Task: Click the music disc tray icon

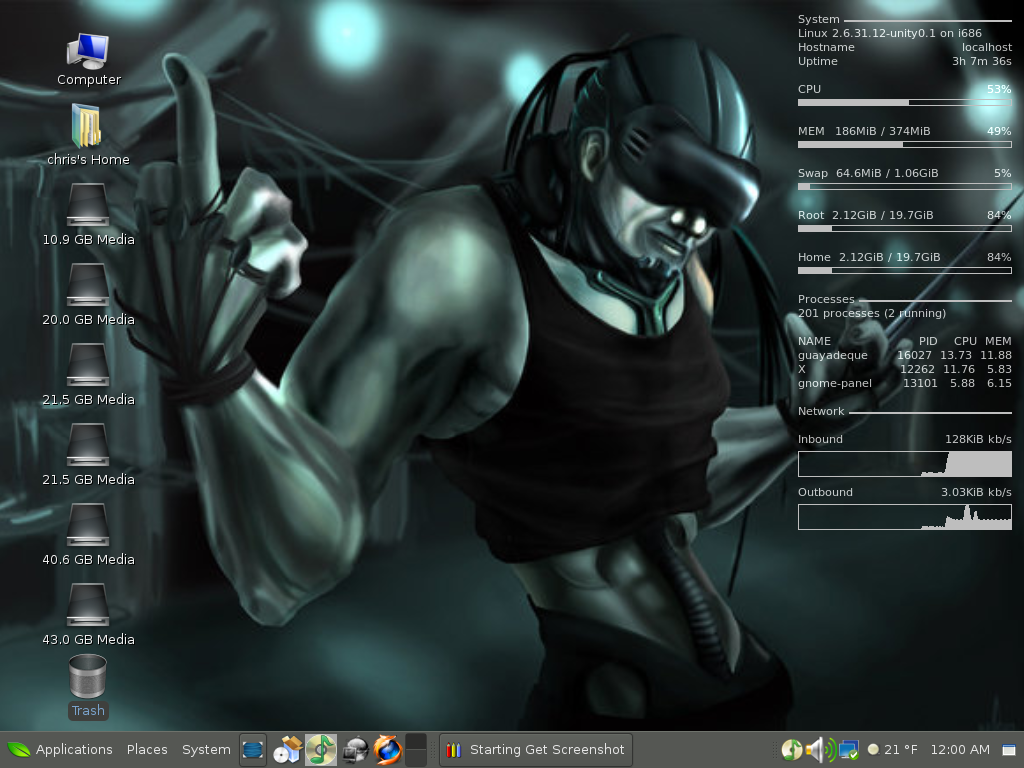Action: pos(792,749)
